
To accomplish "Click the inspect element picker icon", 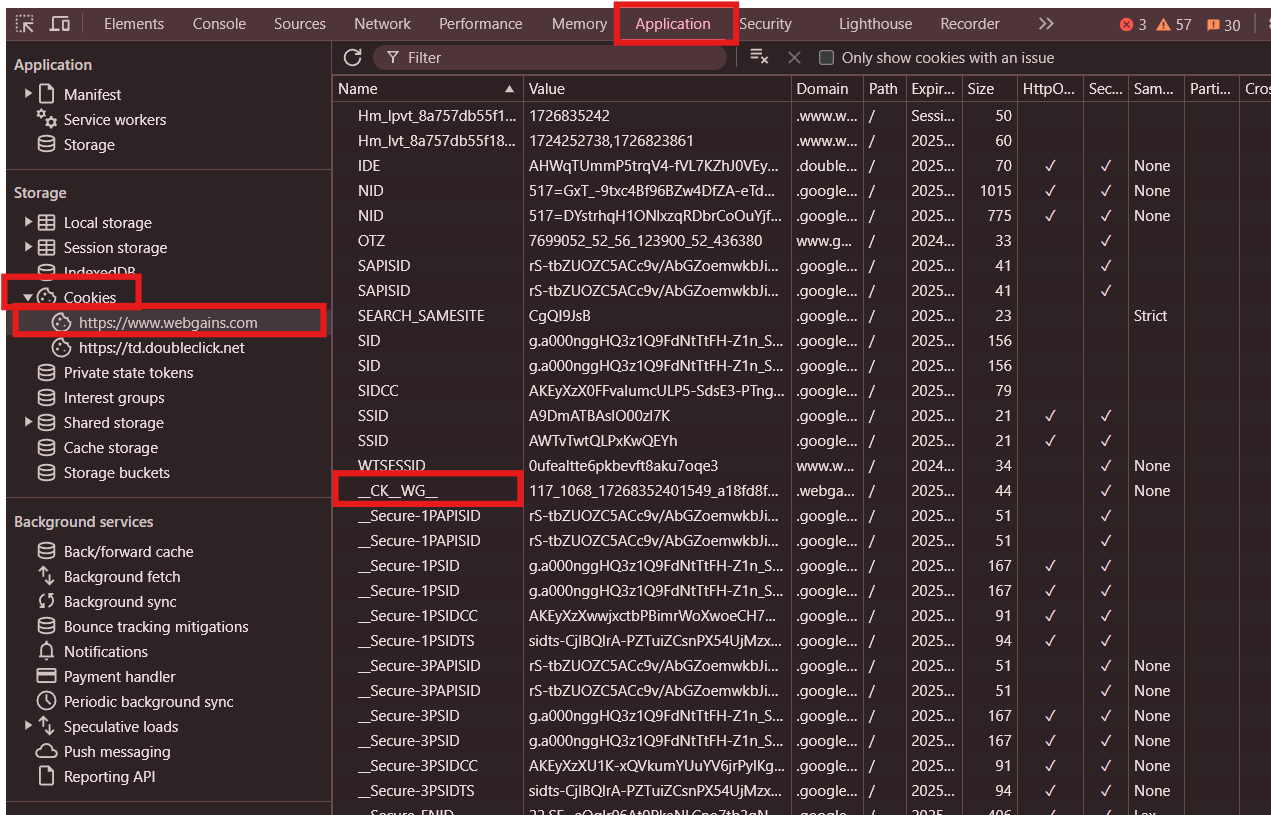I will (24, 24).
